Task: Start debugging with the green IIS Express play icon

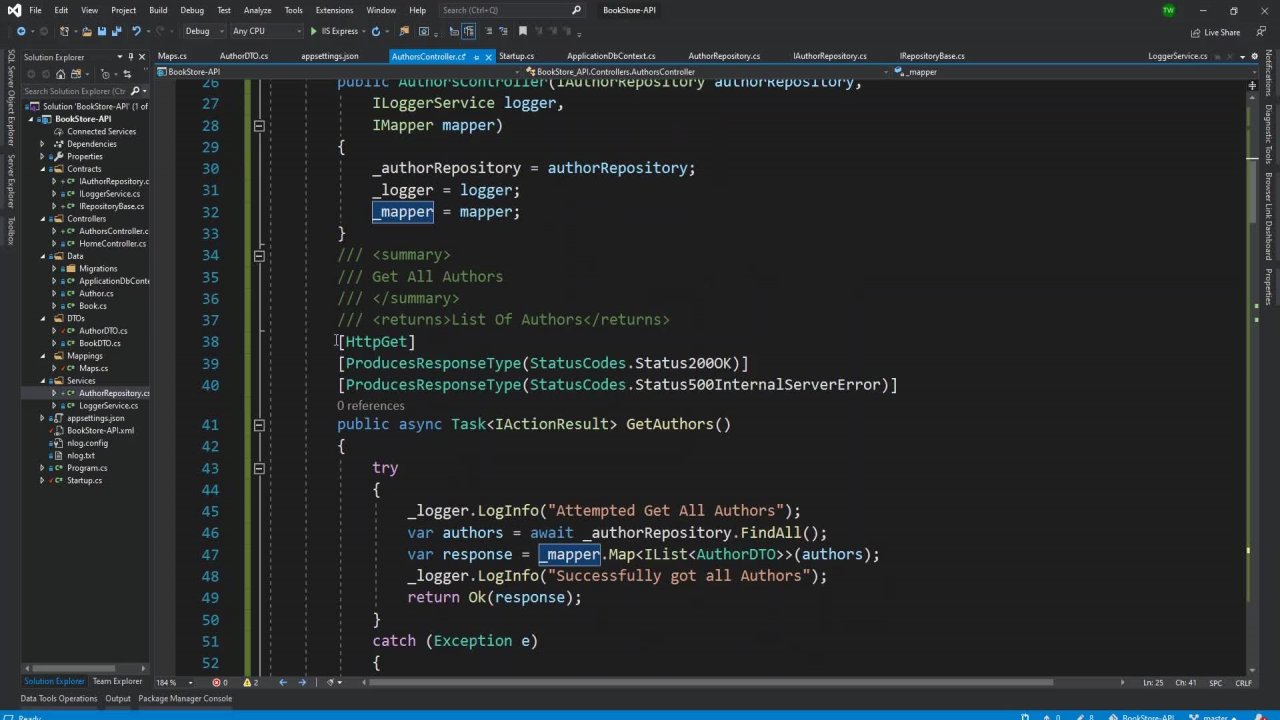Action: coord(313,31)
